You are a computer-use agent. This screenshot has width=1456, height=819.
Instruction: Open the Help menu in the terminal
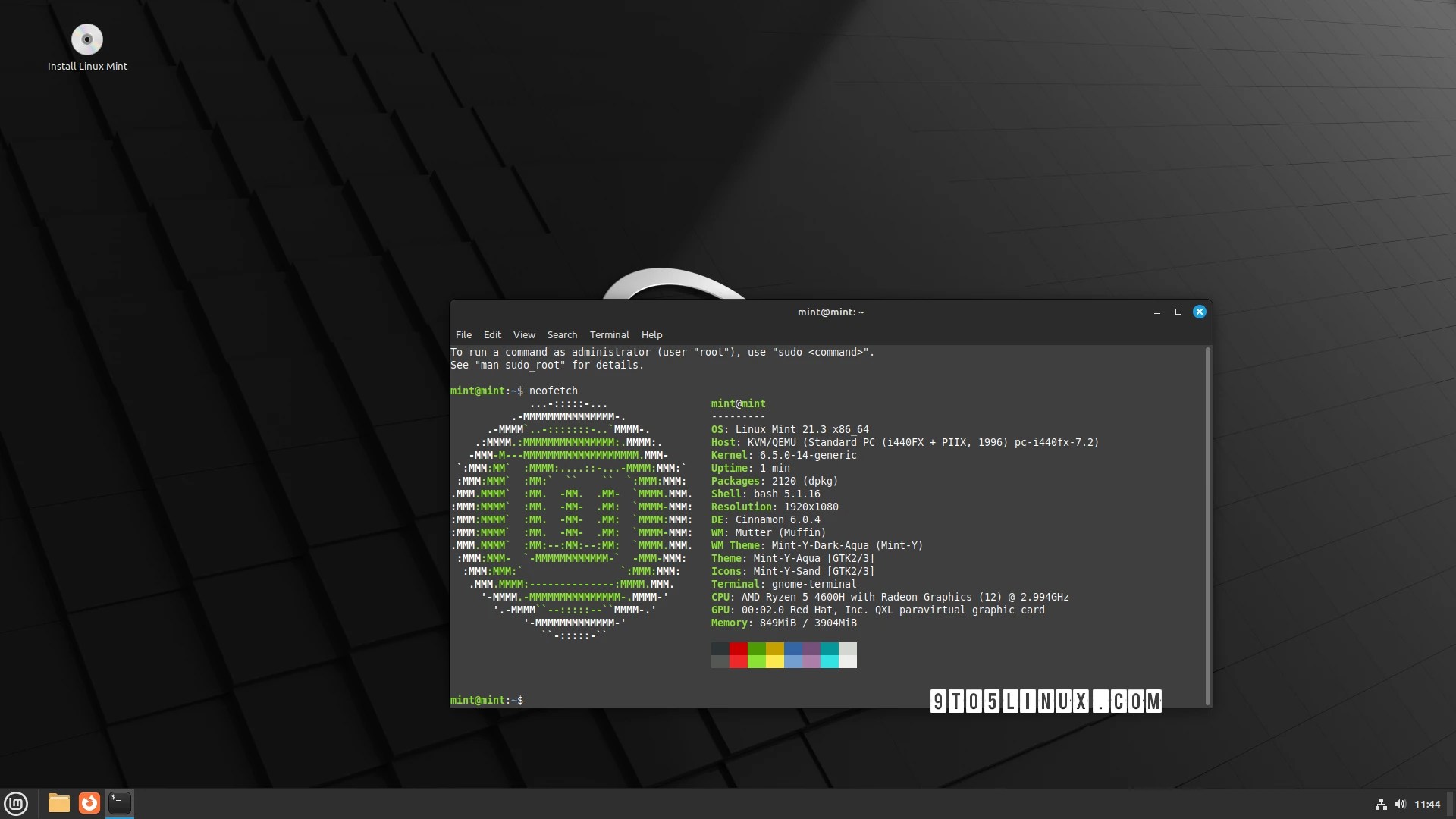tap(651, 334)
